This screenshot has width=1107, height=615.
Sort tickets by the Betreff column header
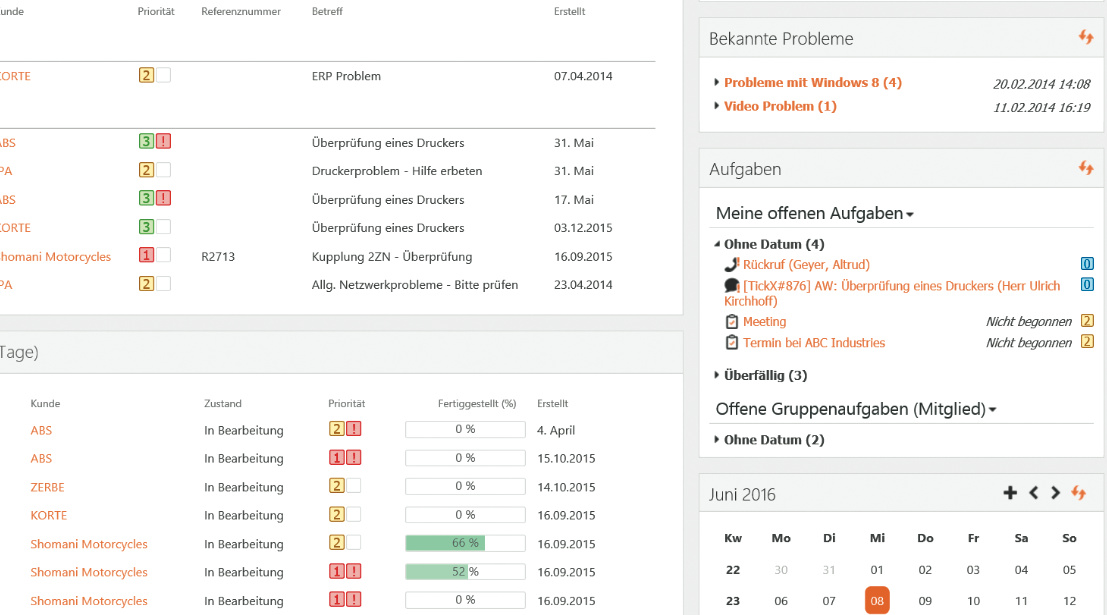point(328,12)
